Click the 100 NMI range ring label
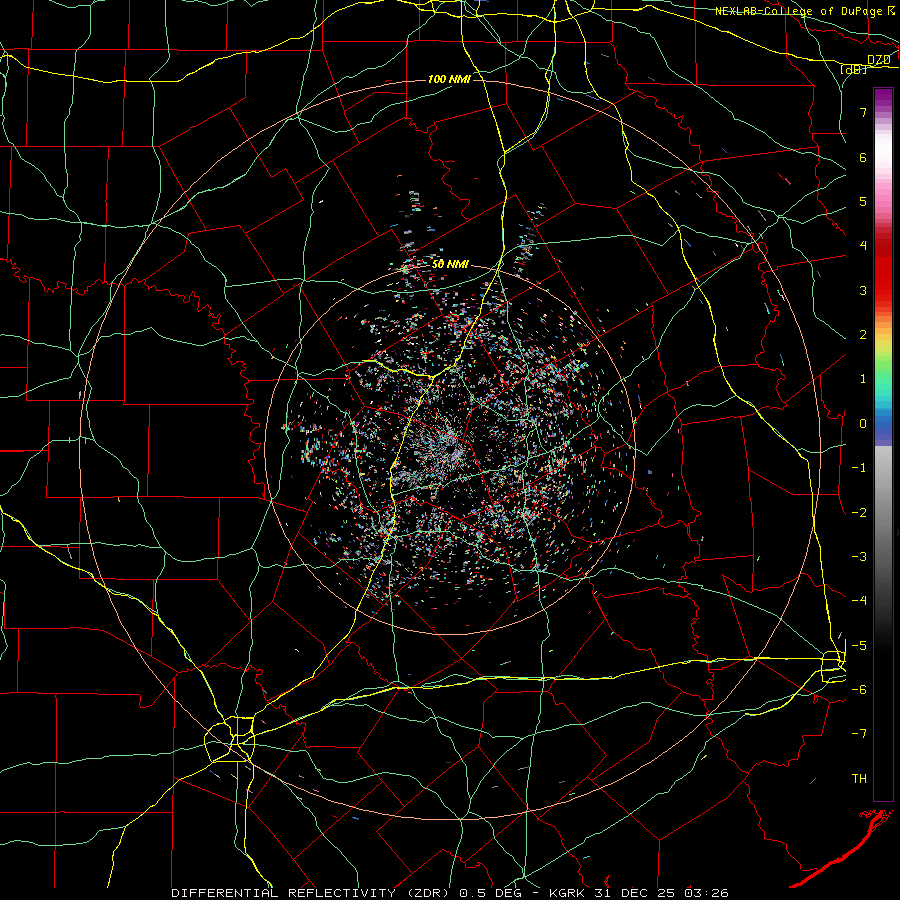 (449, 79)
